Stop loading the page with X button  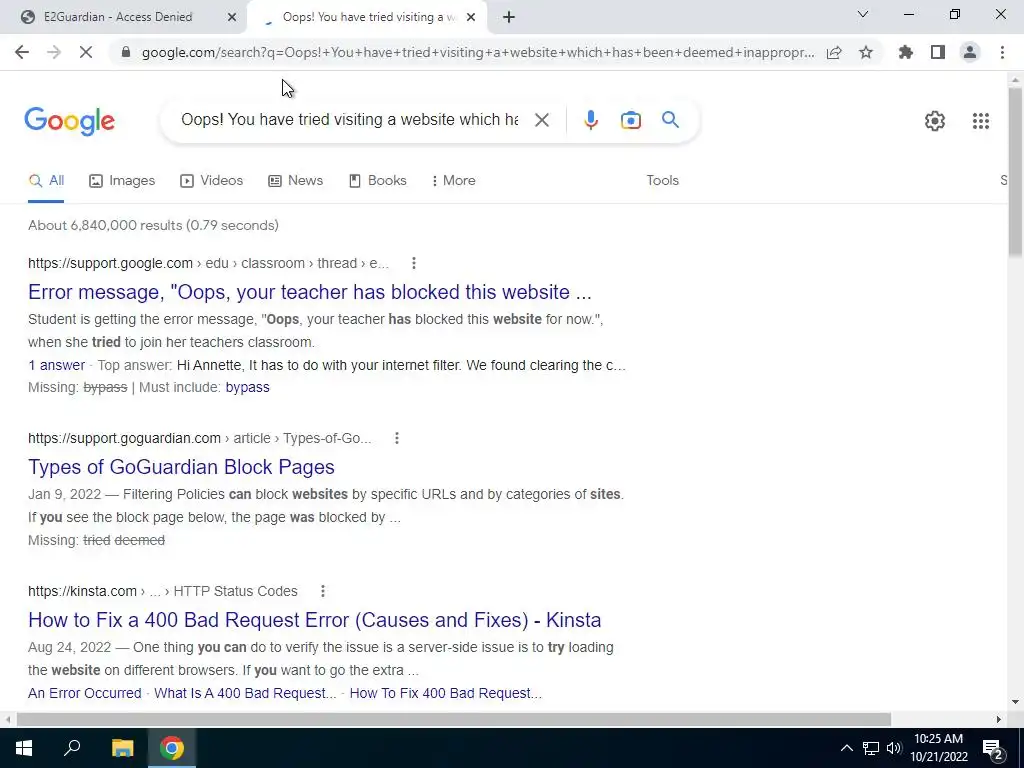click(x=86, y=52)
